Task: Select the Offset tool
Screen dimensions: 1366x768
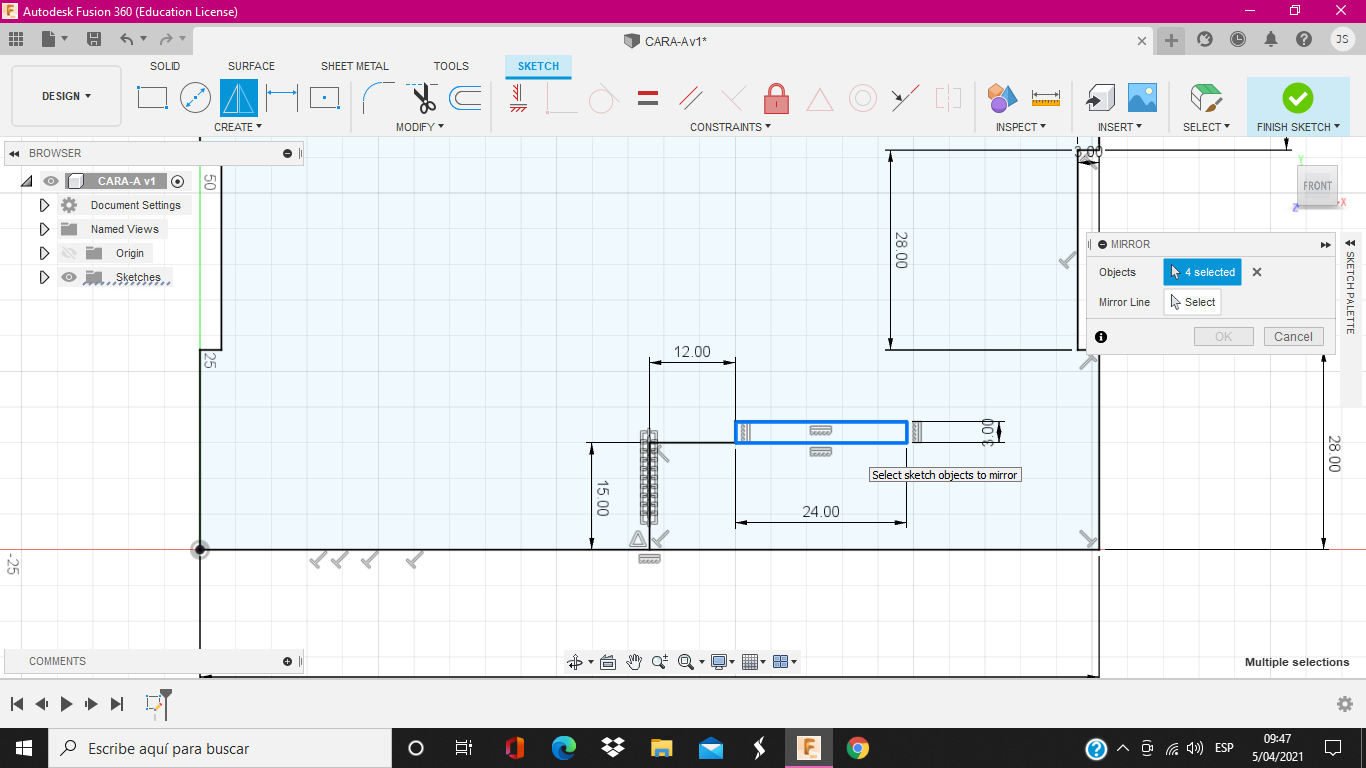Action: coord(465,98)
